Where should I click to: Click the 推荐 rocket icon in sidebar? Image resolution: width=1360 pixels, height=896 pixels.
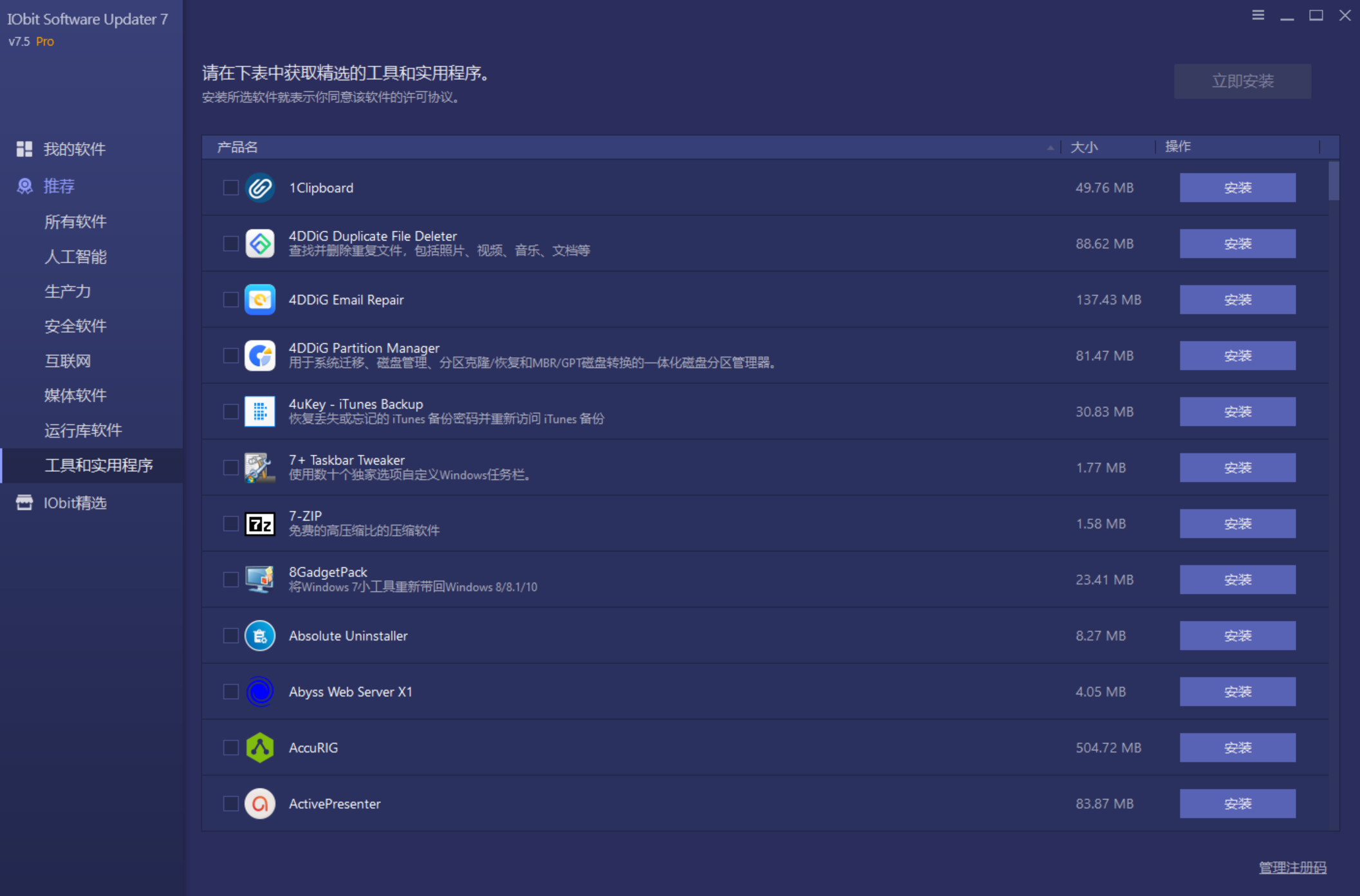pos(24,186)
